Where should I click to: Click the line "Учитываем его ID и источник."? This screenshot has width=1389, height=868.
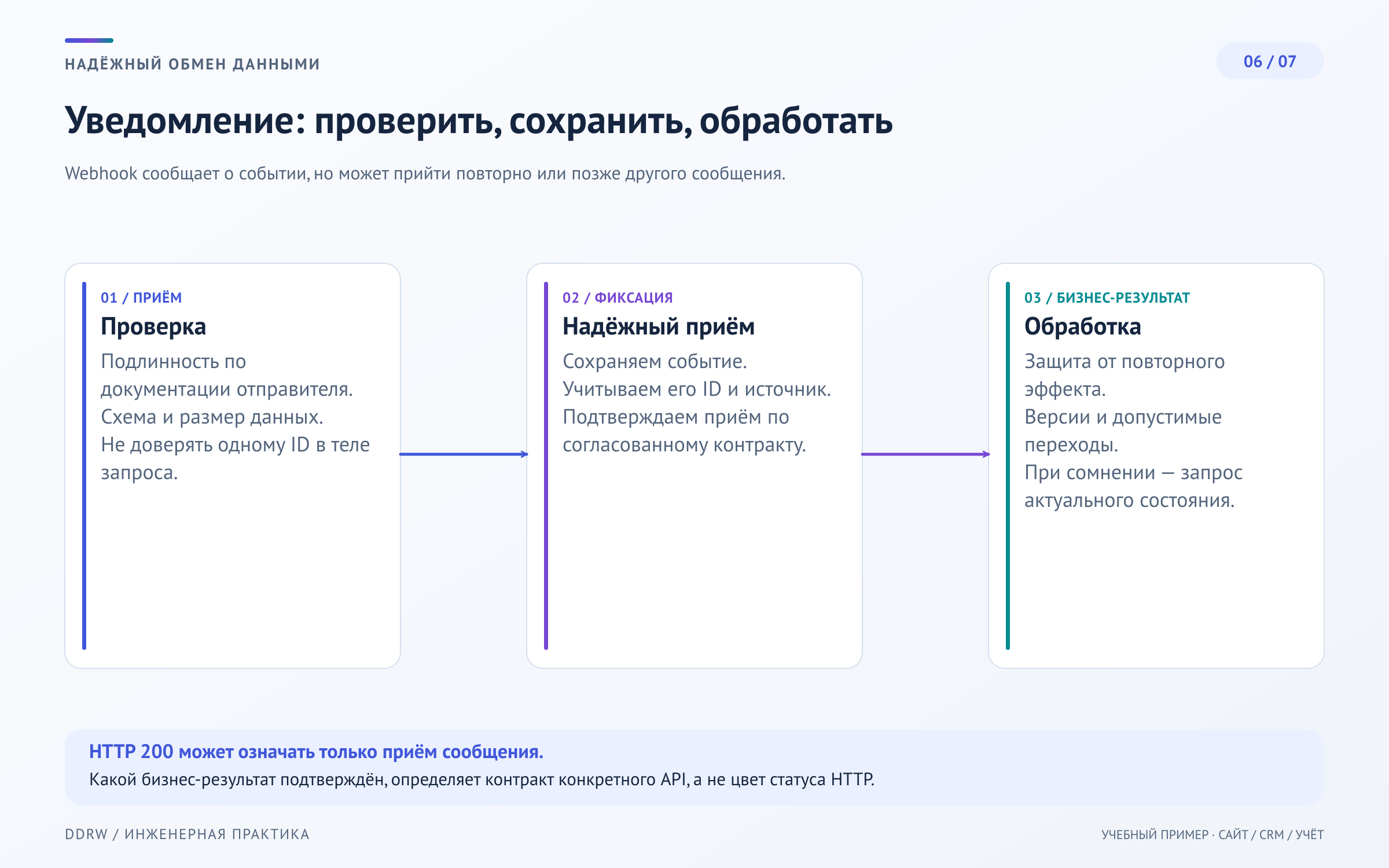tap(696, 389)
